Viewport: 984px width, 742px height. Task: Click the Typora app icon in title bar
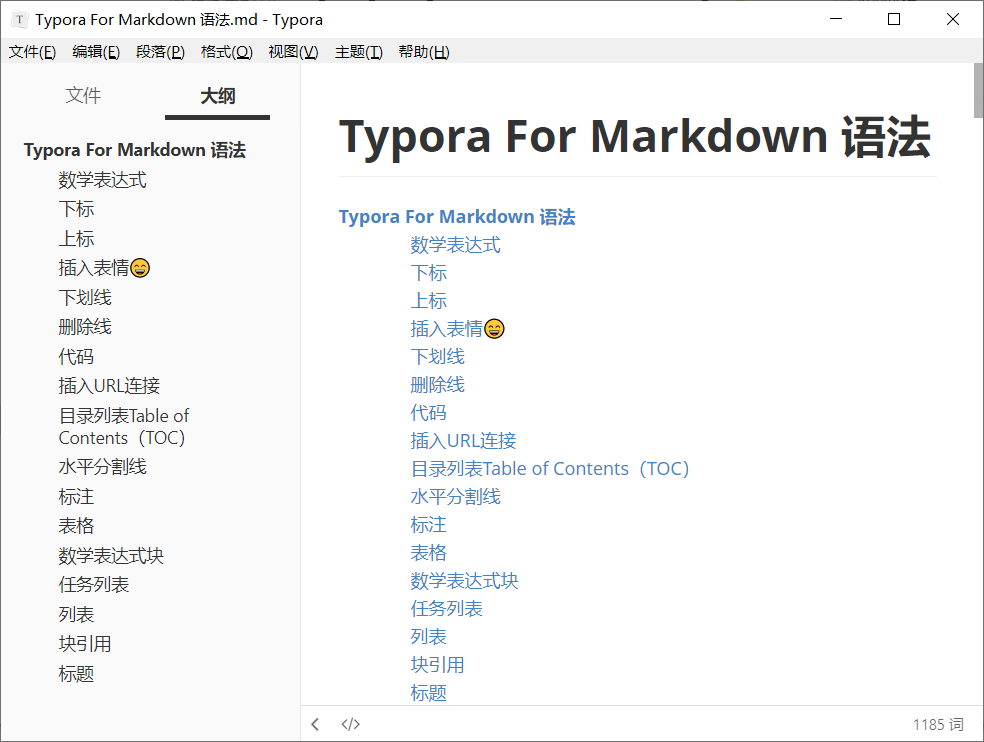click(x=19, y=19)
